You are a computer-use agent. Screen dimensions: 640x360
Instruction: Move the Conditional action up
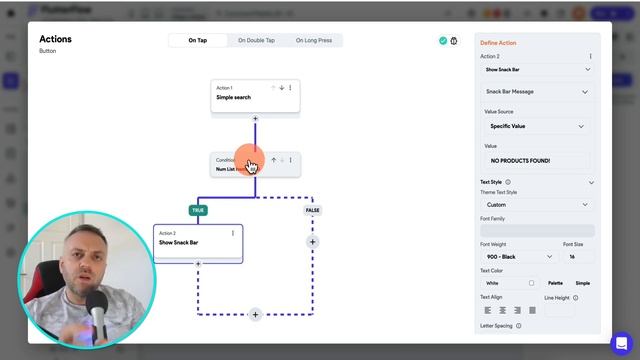(273, 160)
